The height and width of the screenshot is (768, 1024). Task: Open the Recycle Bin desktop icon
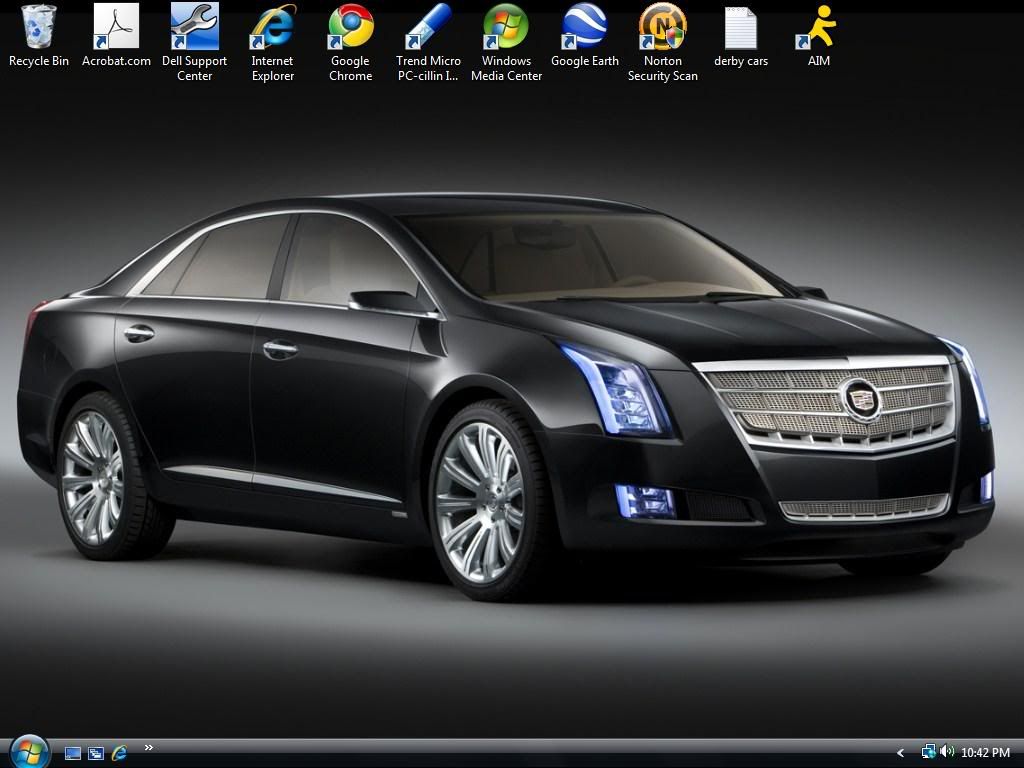(x=39, y=27)
